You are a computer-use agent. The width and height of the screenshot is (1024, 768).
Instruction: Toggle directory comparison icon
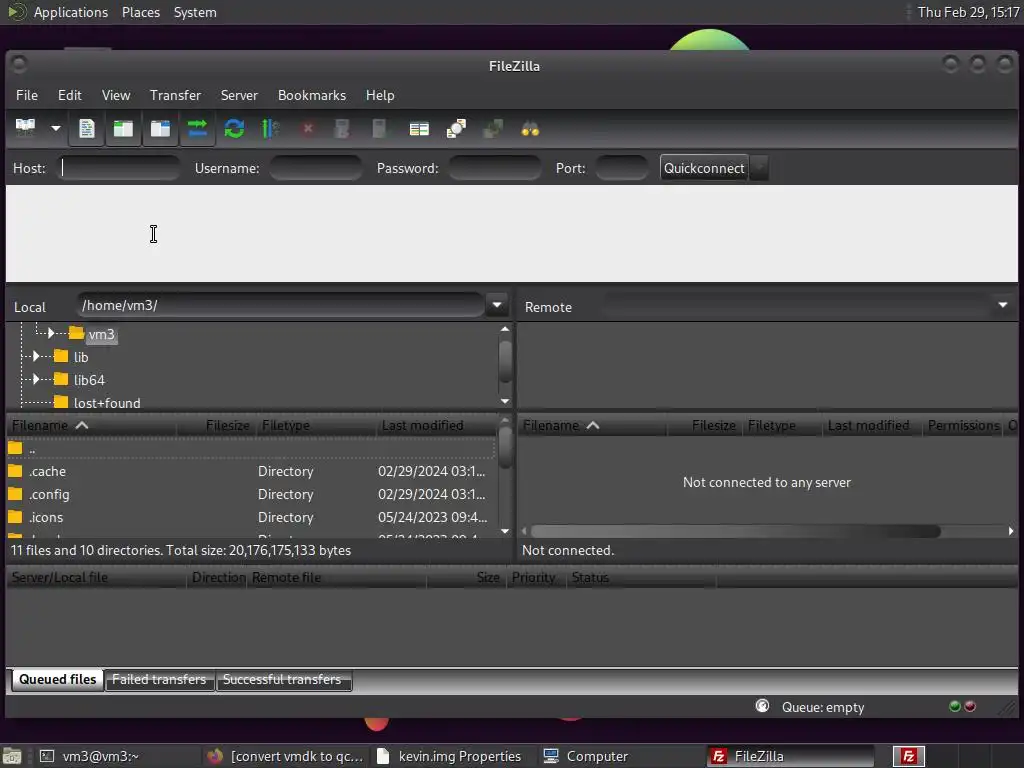click(456, 129)
